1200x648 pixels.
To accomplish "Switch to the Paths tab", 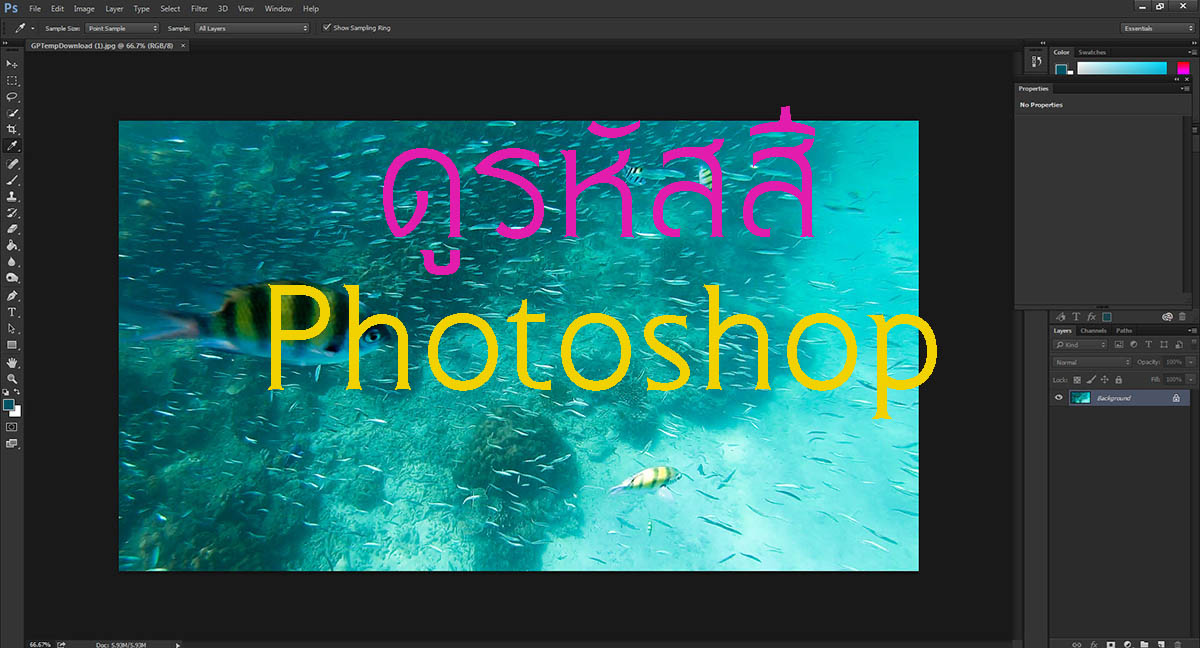I will tap(1124, 331).
